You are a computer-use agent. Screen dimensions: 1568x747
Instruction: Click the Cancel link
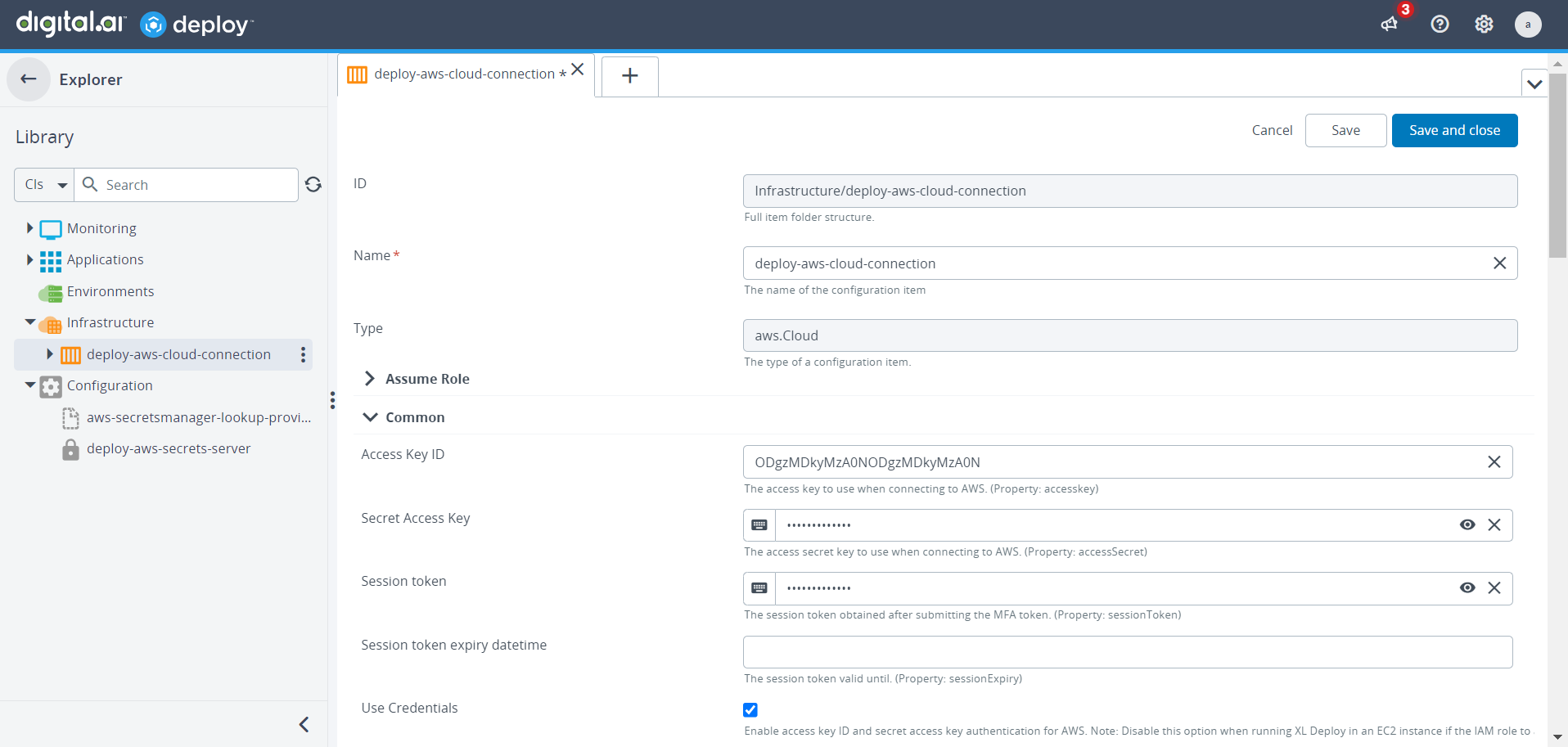tap(1272, 131)
